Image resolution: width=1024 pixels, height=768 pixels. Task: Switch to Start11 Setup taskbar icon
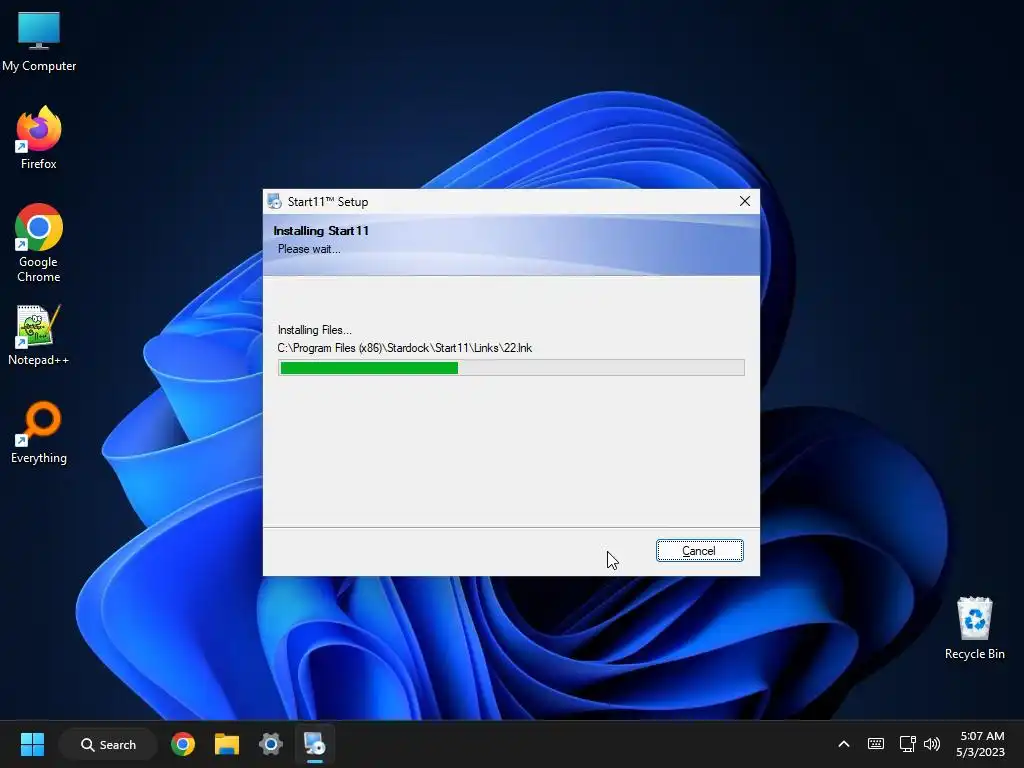(314, 744)
